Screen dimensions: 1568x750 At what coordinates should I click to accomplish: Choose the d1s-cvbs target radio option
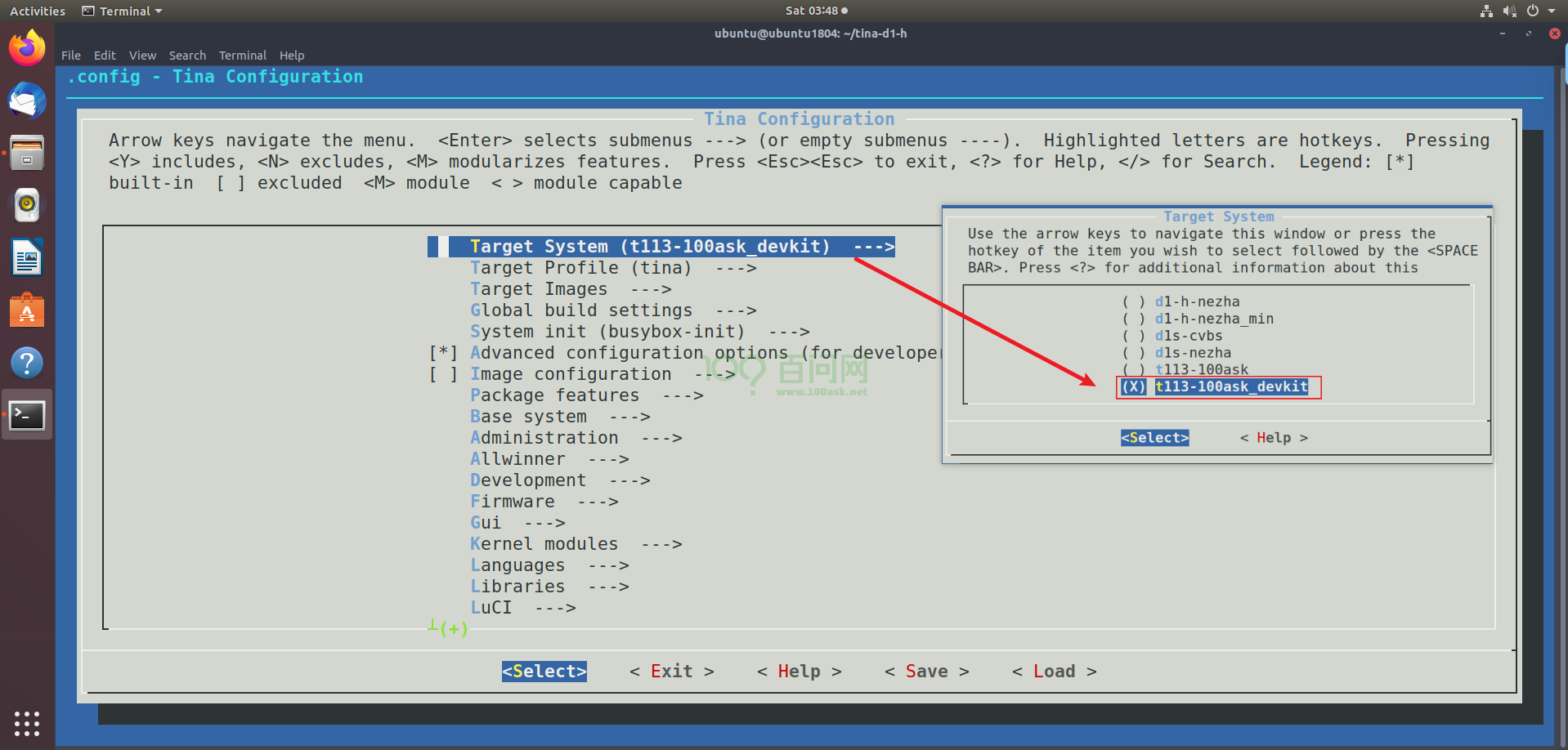[x=1134, y=337]
